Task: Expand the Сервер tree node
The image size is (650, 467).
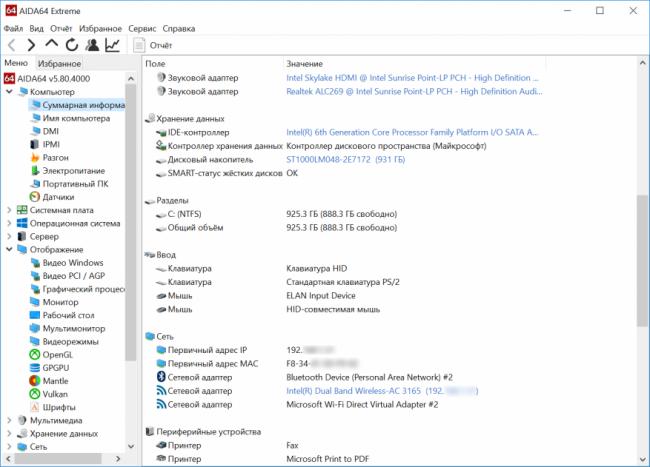Action: [x=9, y=237]
